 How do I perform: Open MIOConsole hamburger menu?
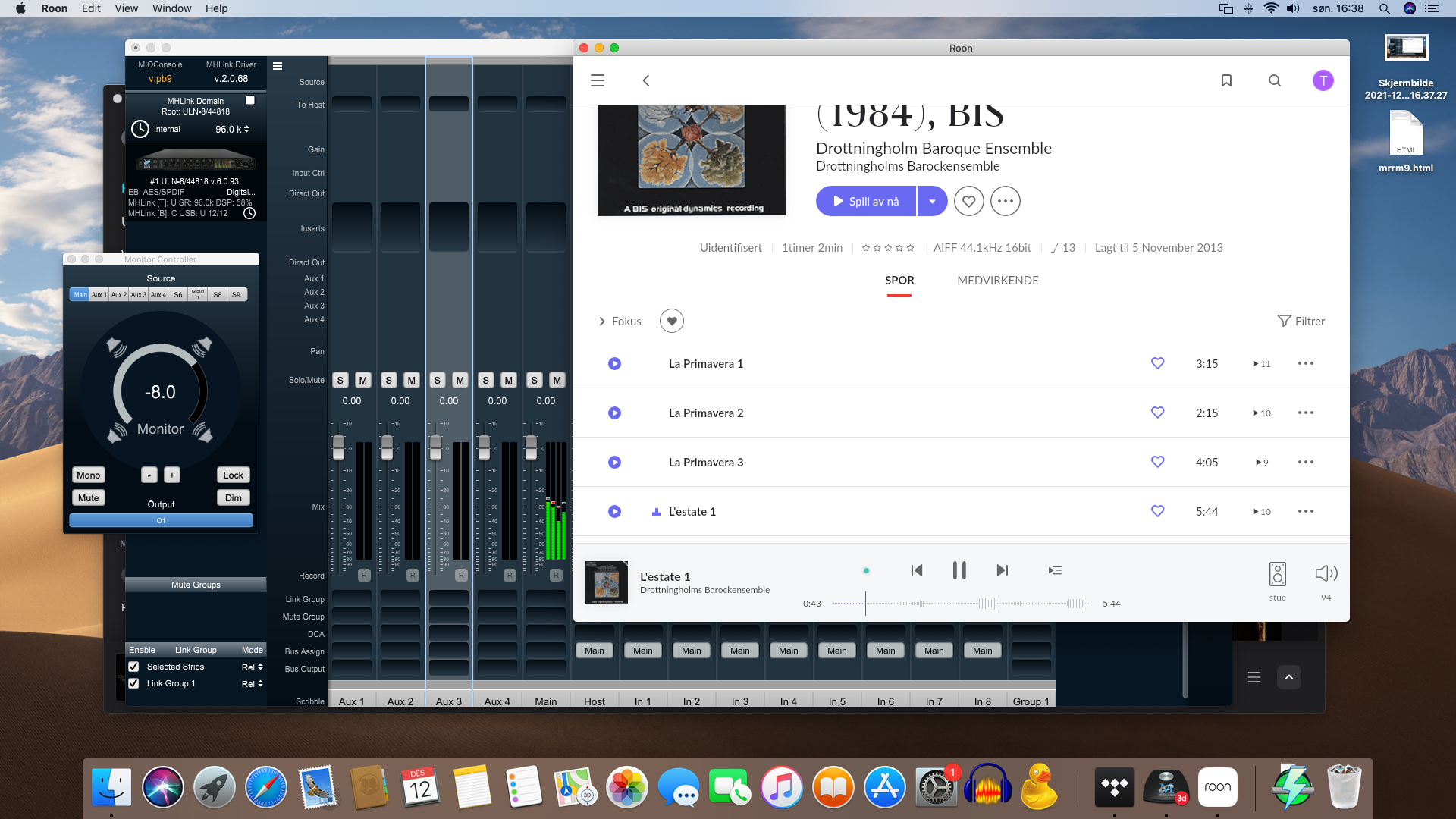[278, 66]
